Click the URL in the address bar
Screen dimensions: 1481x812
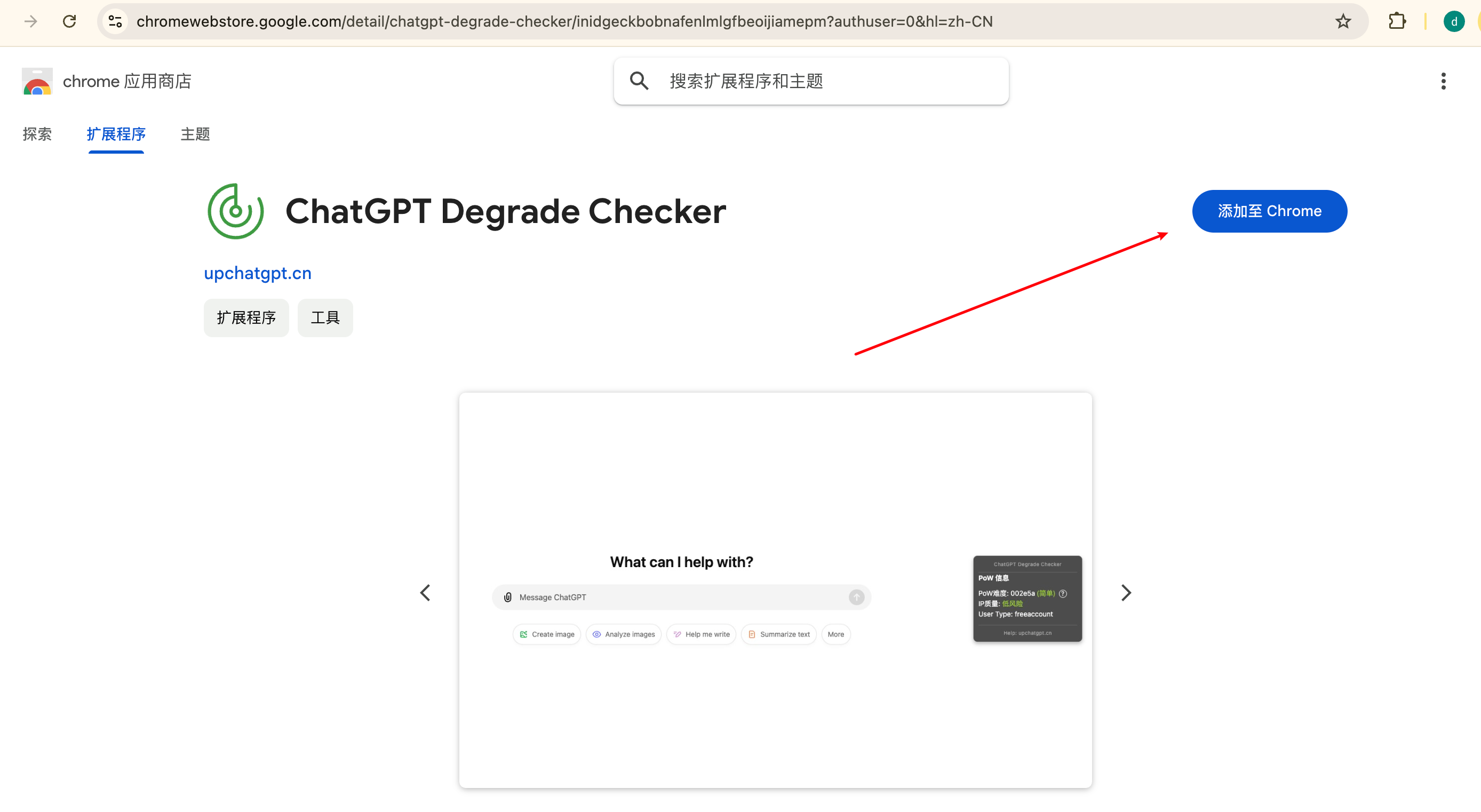[x=564, y=21]
